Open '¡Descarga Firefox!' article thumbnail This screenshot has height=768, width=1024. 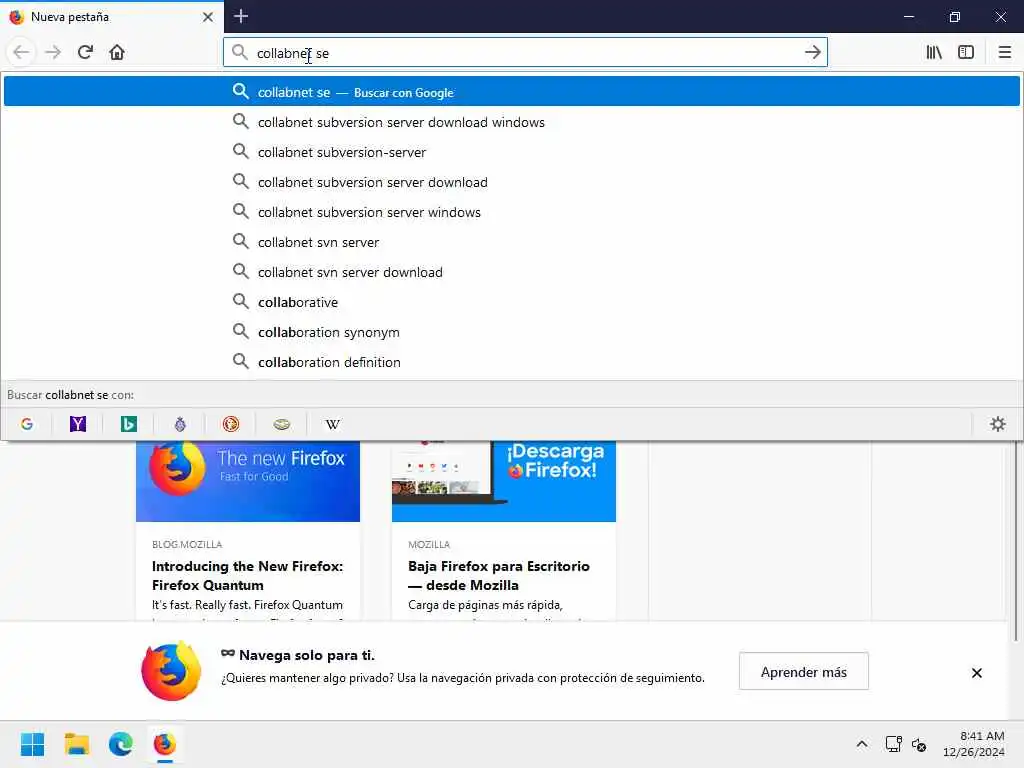504,481
